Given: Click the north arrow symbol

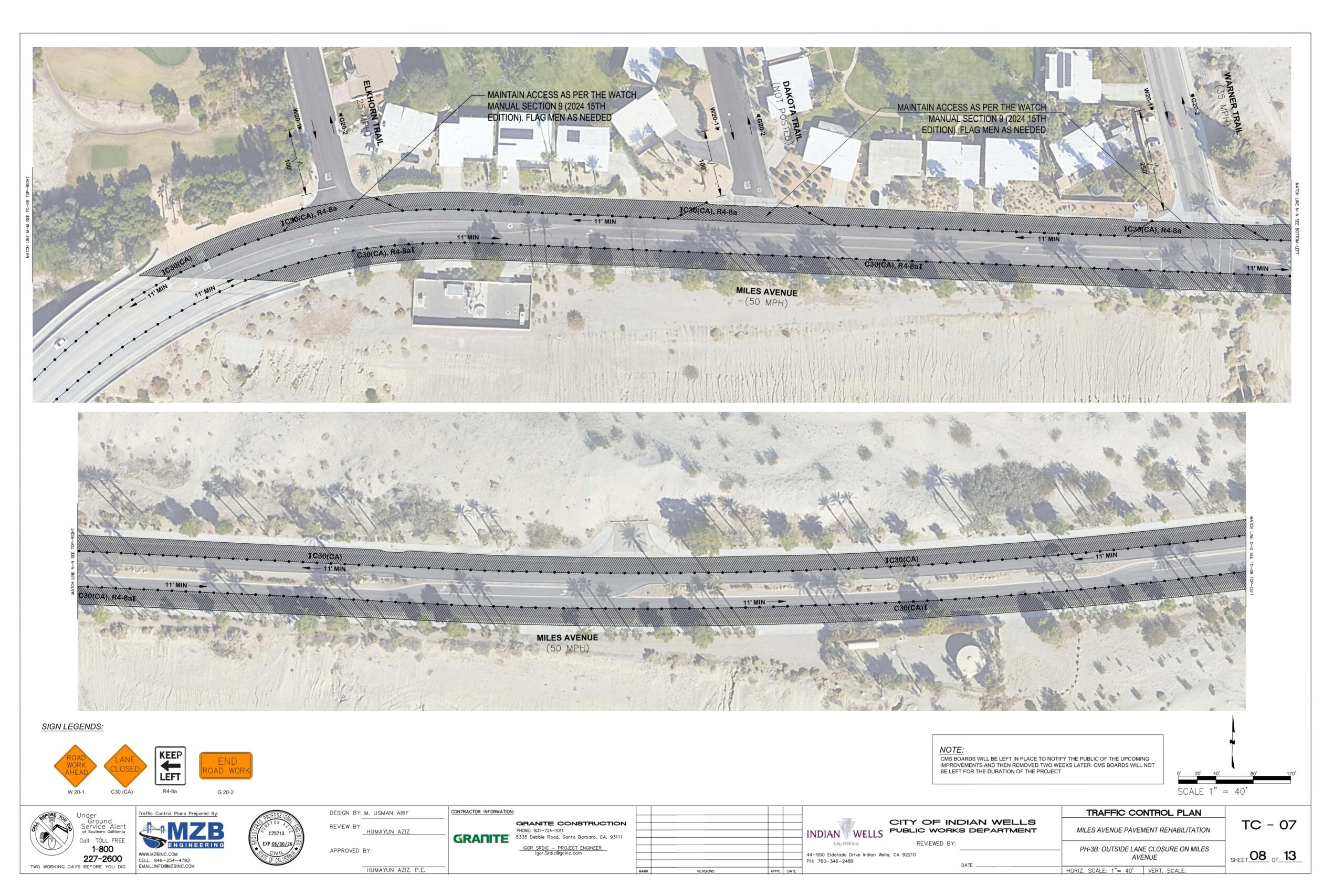Looking at the screenshot, I should 1233,742.
